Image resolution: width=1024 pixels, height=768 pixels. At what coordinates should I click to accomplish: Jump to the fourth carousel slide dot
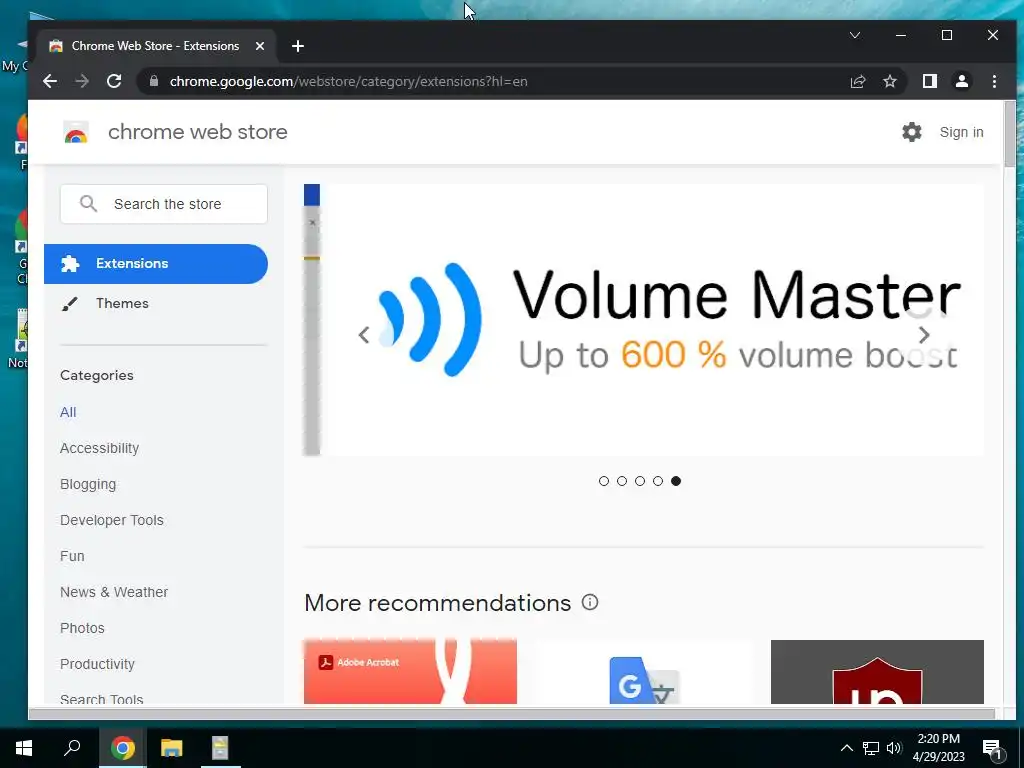pyautogui.click(x=658, y=481)
